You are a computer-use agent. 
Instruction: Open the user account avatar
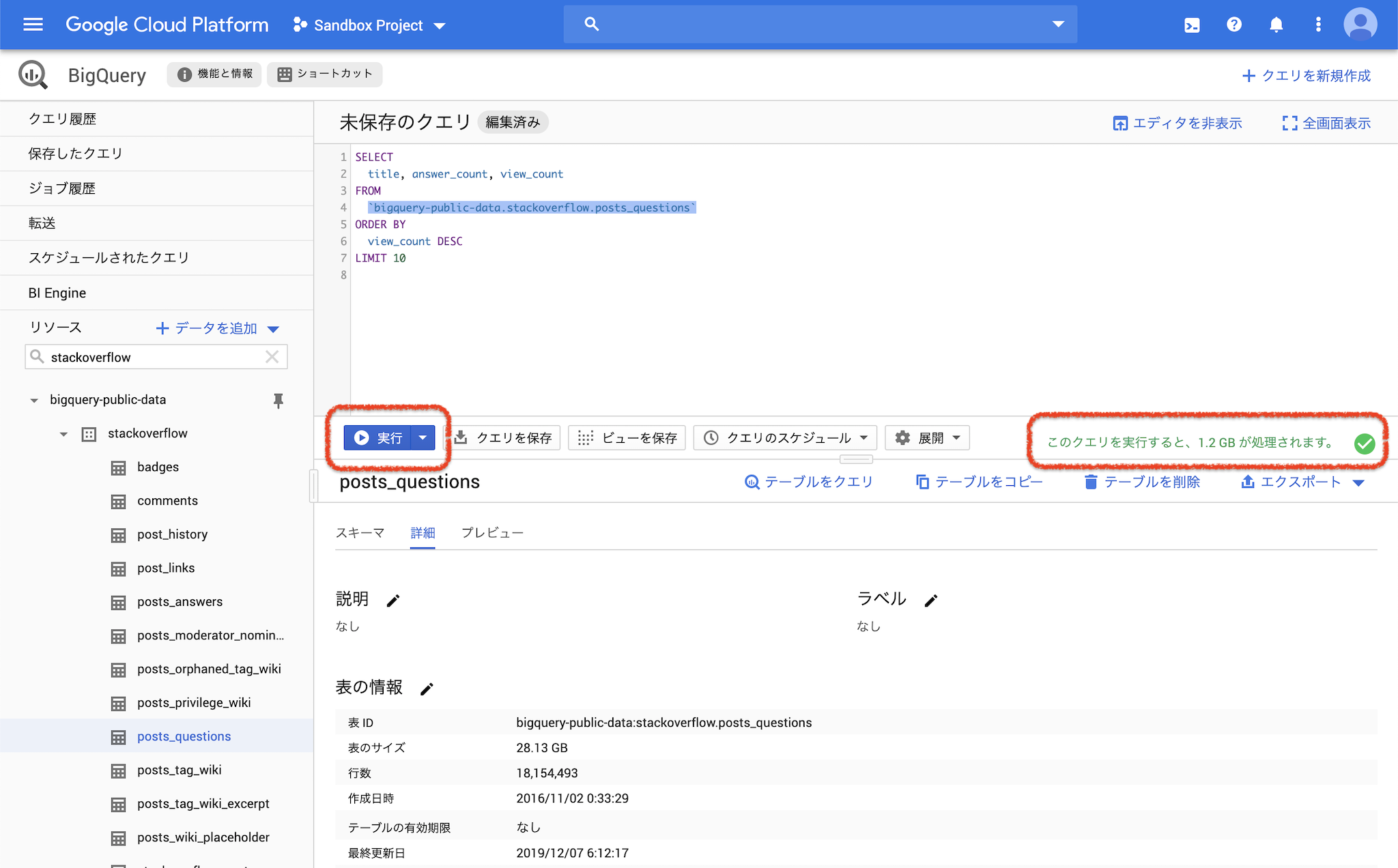[1360, 25]
